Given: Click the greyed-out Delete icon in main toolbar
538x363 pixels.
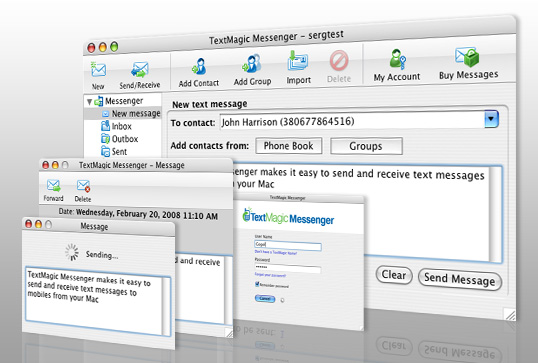Looking at the screenshot, I should (x=339, y=60).
